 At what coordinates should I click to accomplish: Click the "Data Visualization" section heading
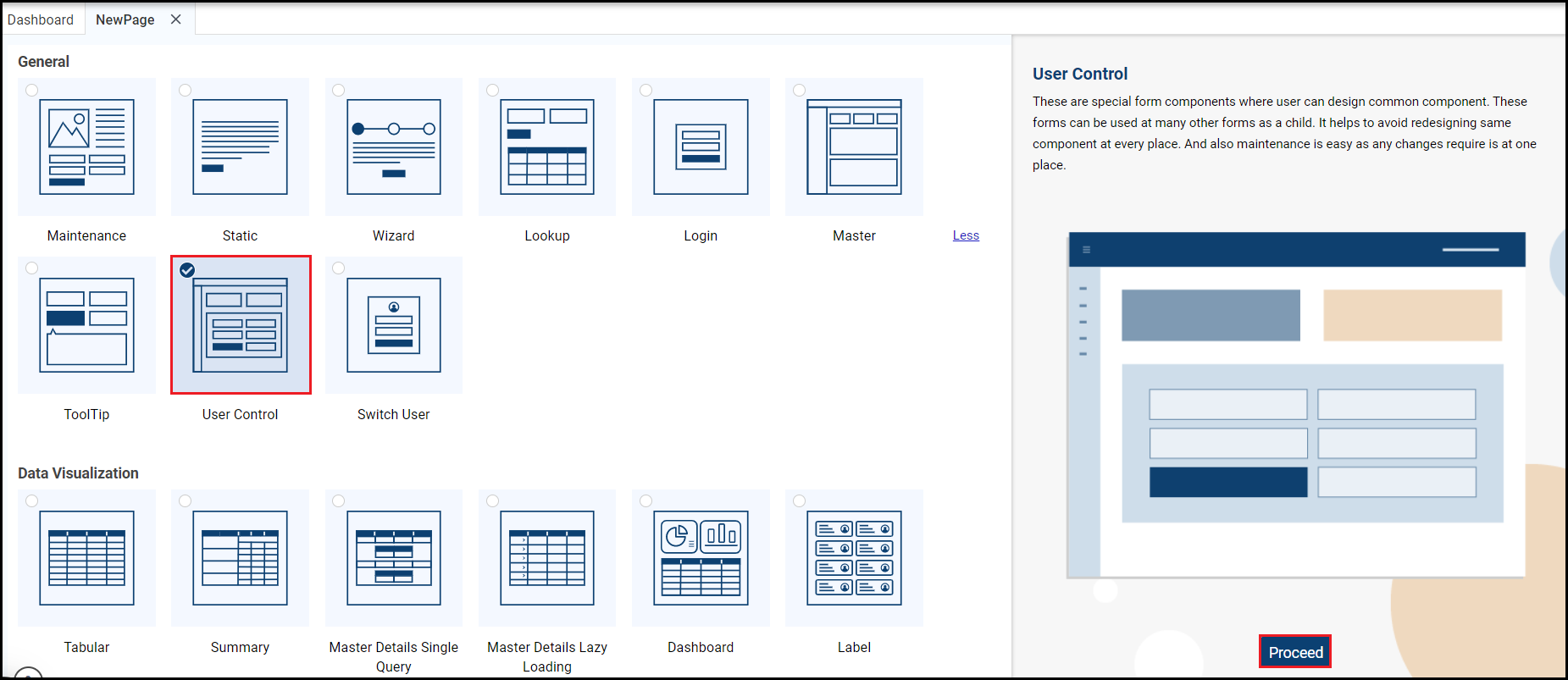click(x=78, y=473)
